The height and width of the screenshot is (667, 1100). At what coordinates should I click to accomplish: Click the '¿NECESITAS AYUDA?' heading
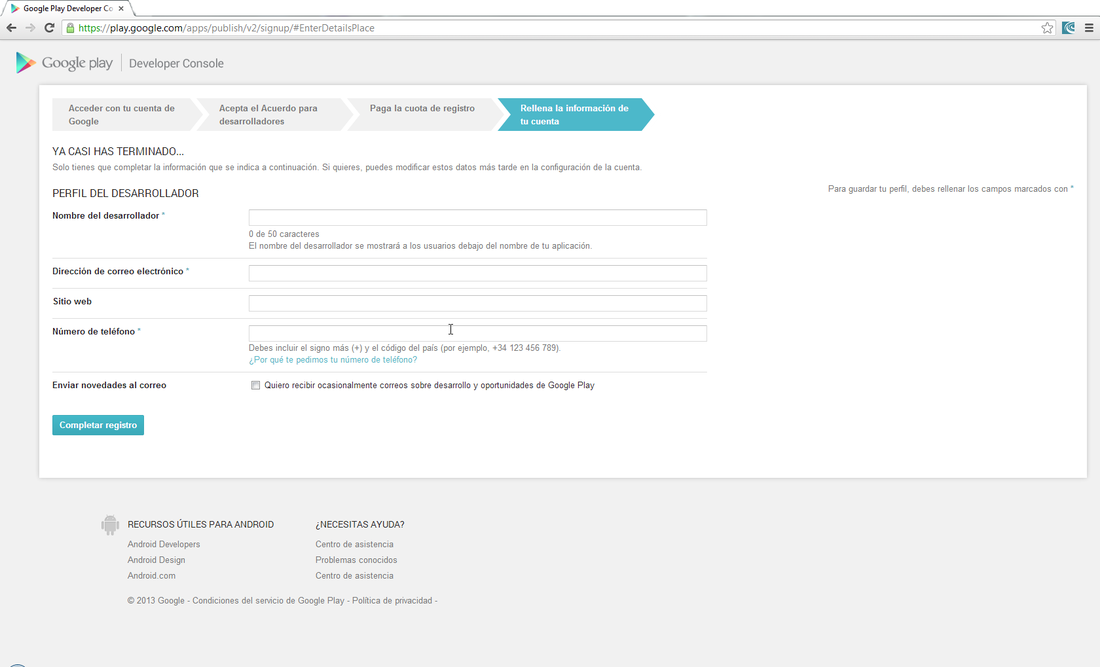coord(360,525)
